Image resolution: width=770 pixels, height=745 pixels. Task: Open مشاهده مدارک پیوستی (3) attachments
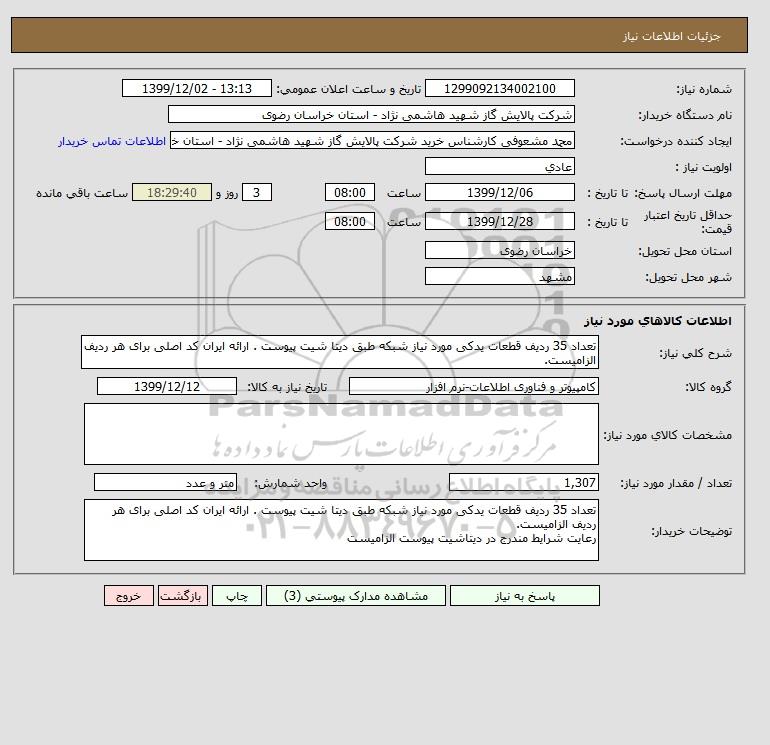(356, 596)
